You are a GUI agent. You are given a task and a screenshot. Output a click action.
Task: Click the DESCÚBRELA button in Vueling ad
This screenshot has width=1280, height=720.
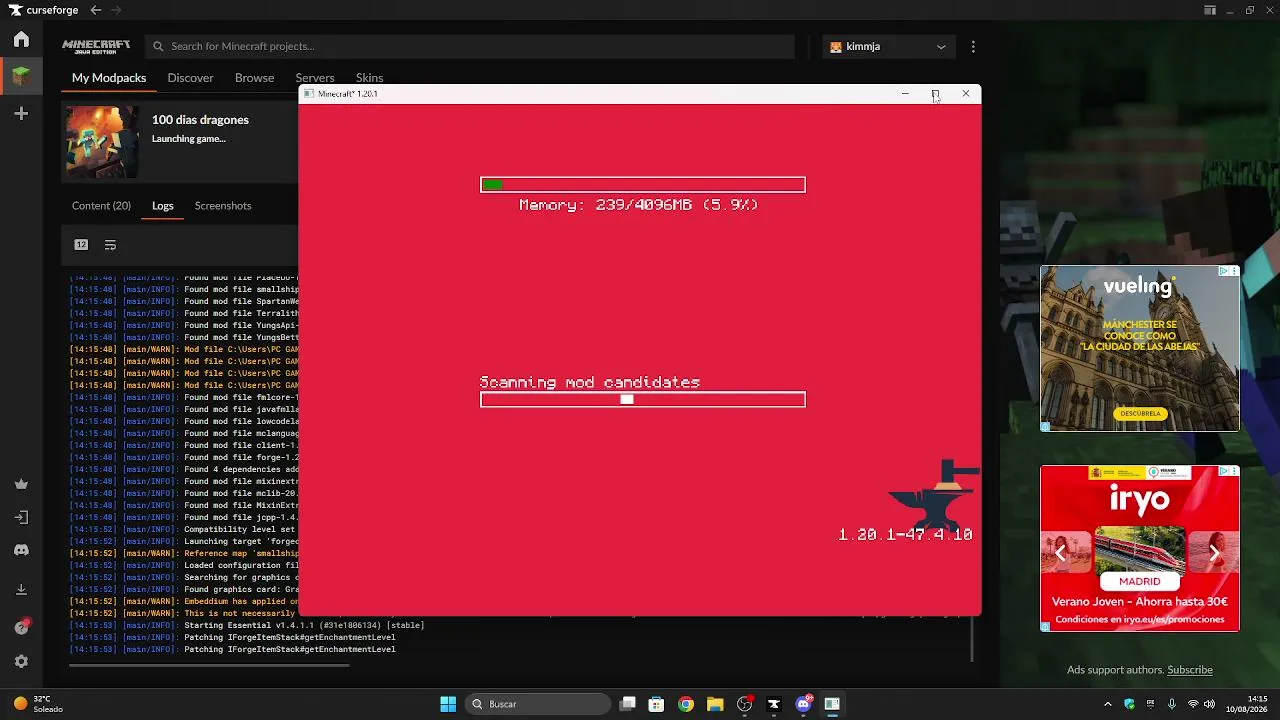(1140, 413)
